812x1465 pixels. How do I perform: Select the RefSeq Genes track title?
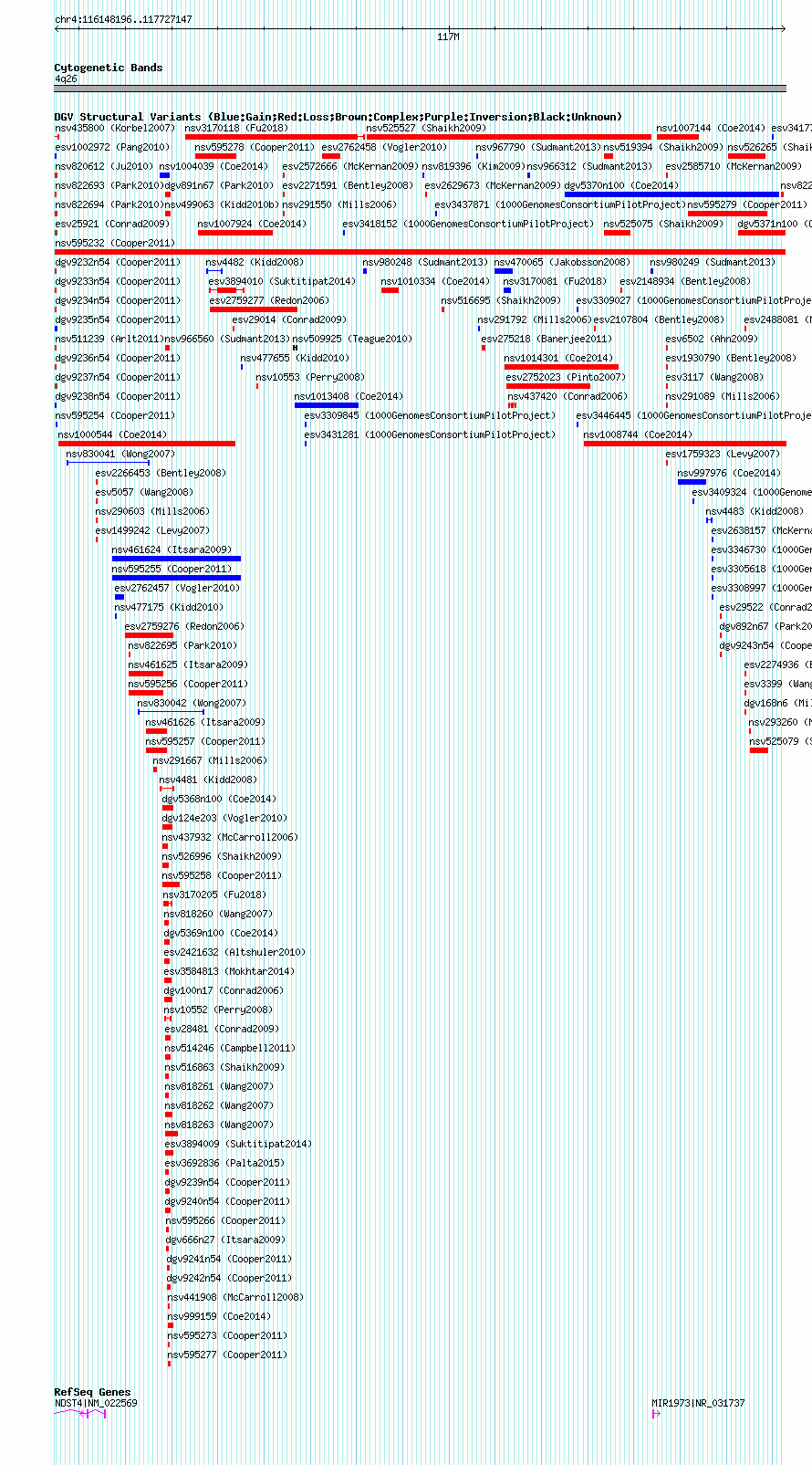92,1392
